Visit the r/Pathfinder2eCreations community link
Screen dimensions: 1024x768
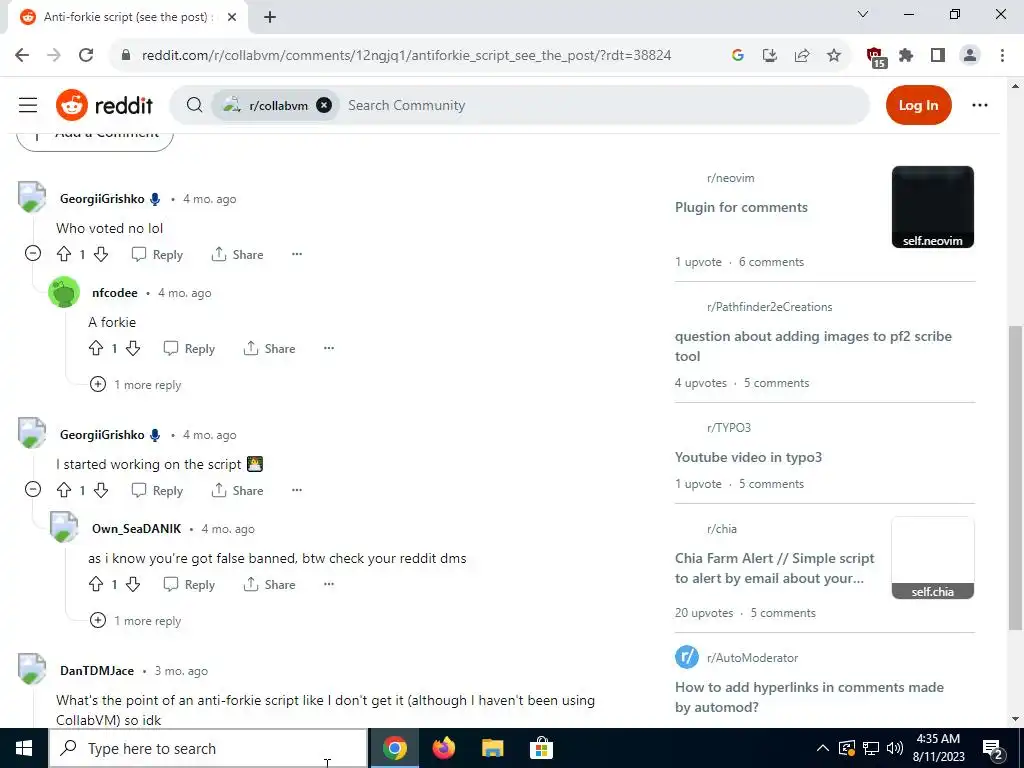click(769, 306)
